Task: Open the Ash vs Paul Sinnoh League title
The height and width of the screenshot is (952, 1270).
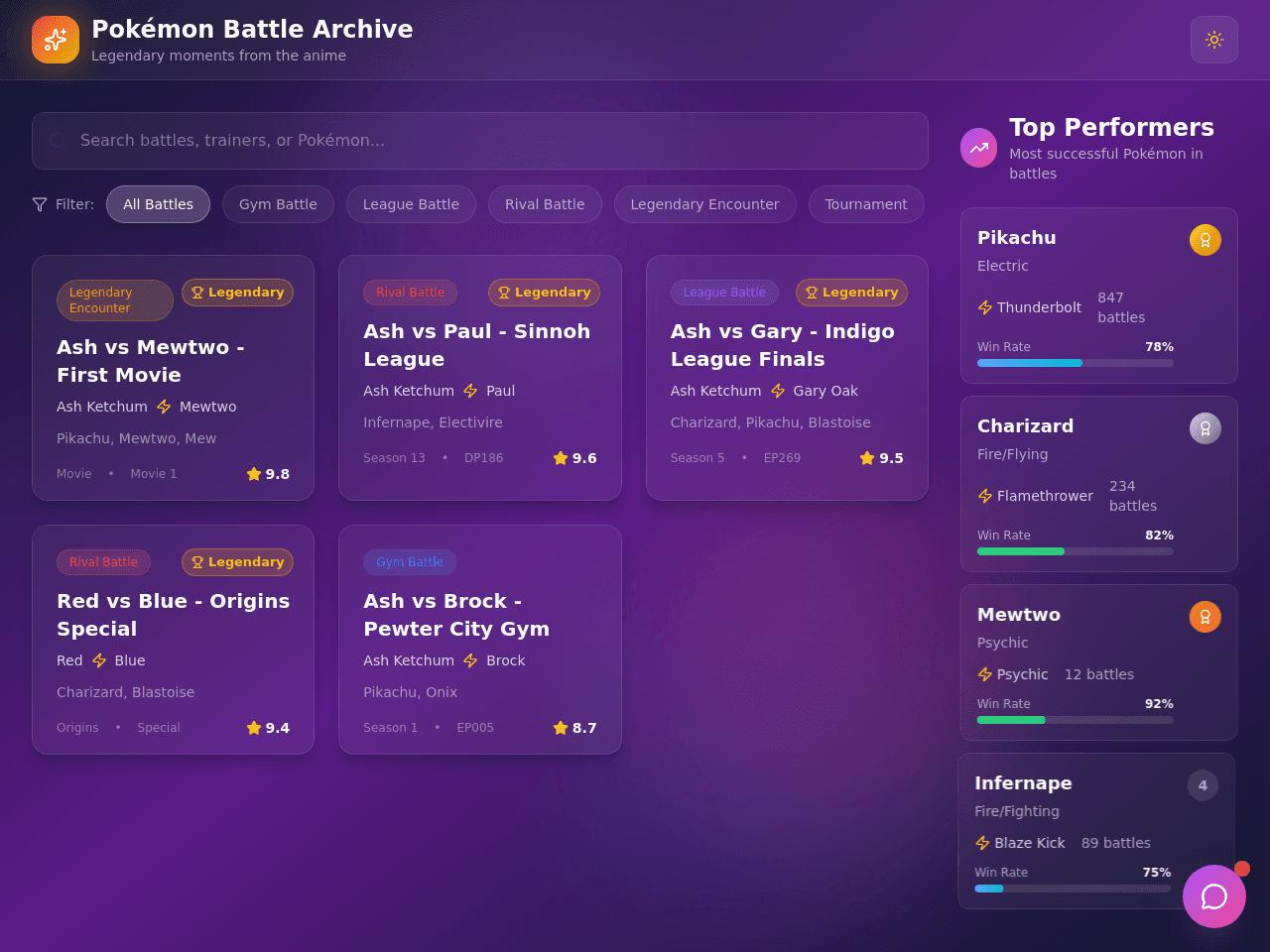Action: tap(476, 345)
